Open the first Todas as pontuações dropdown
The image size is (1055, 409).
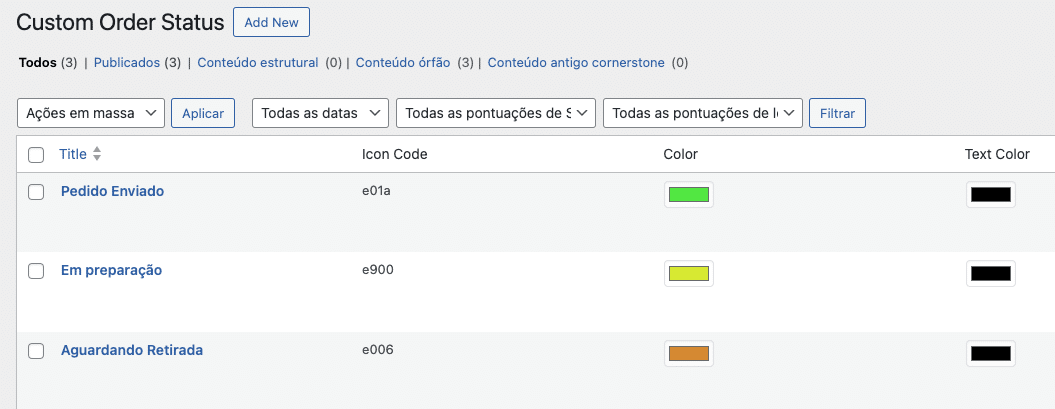[496, 113]
